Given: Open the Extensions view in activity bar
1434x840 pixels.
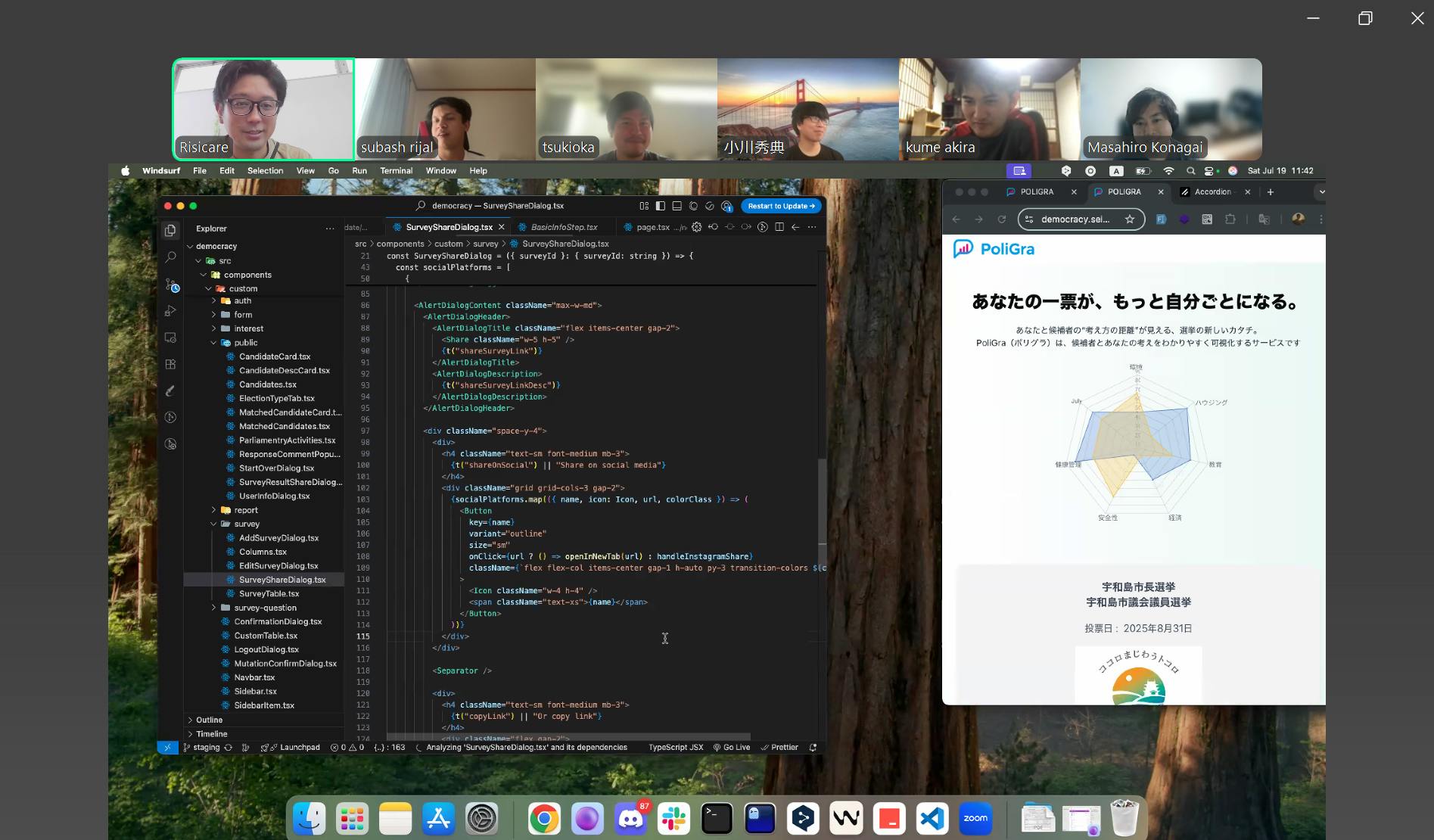Looking at the screenshot, I should 170,364.
